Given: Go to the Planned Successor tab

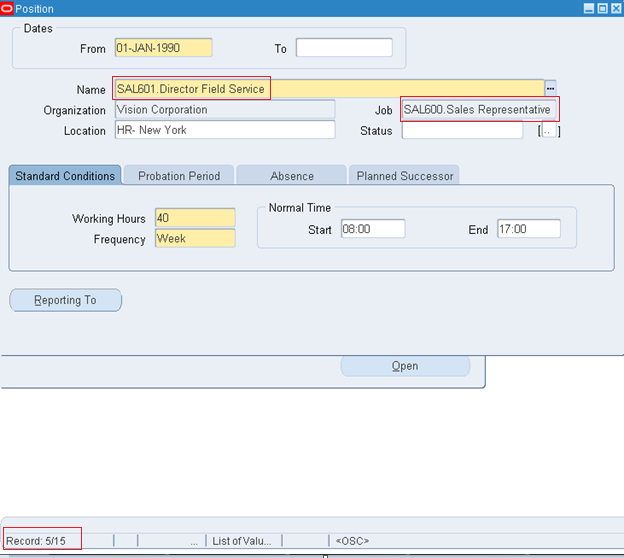Looking at the screenshot, I should pos(404,176).
